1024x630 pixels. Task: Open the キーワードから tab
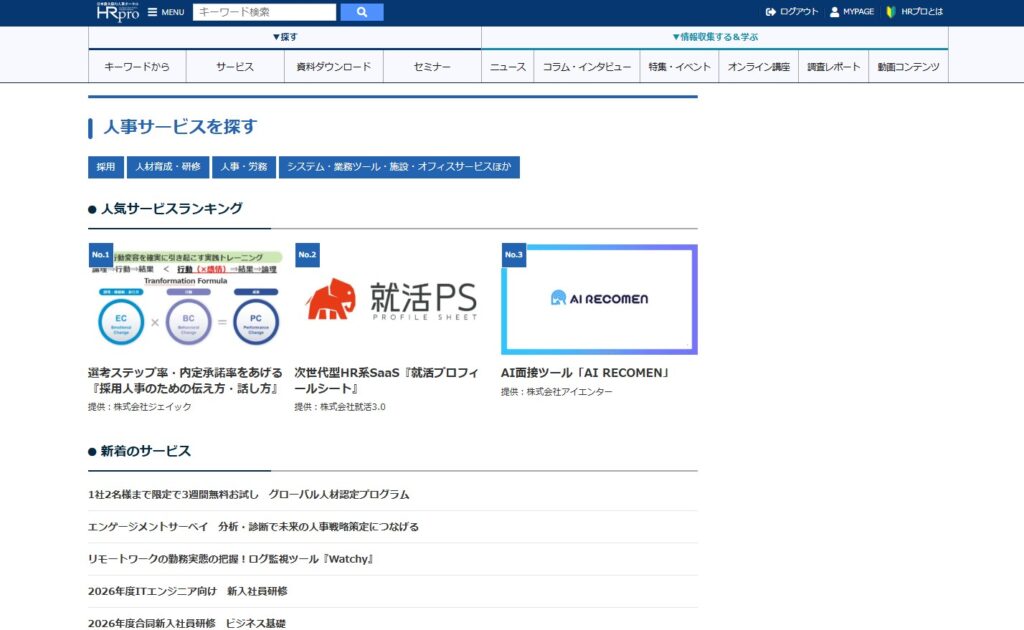pyautogui.click(x=137, y=67)
